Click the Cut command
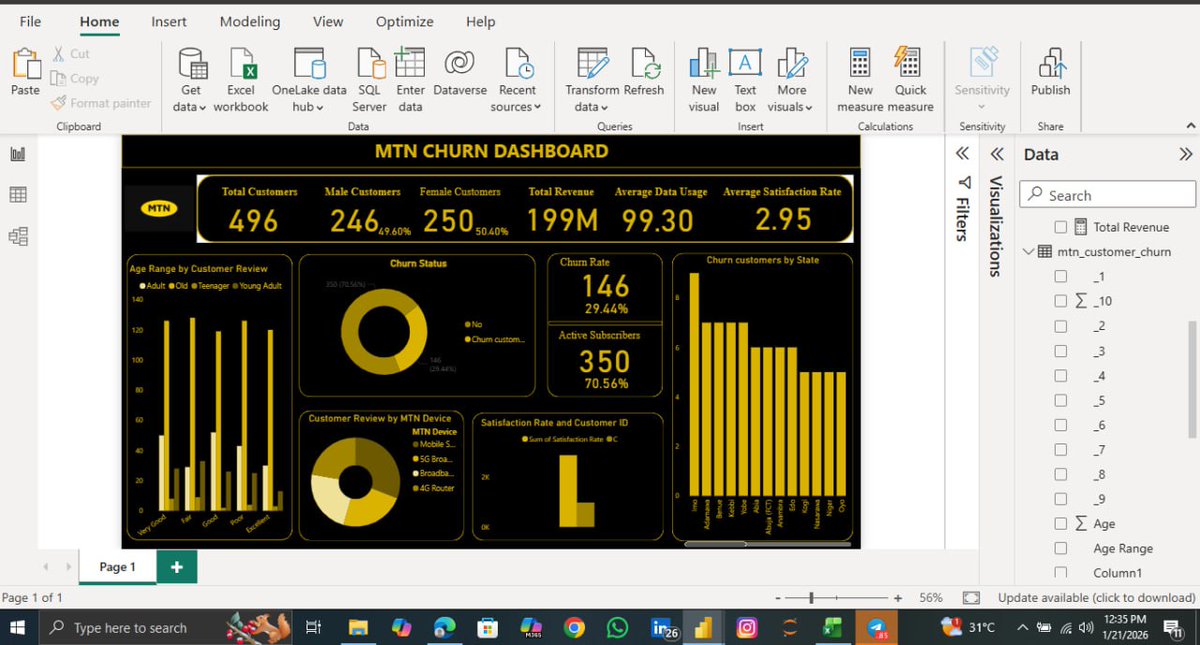The height and width of the screenshot is (645, 1200). pos(71,54)
